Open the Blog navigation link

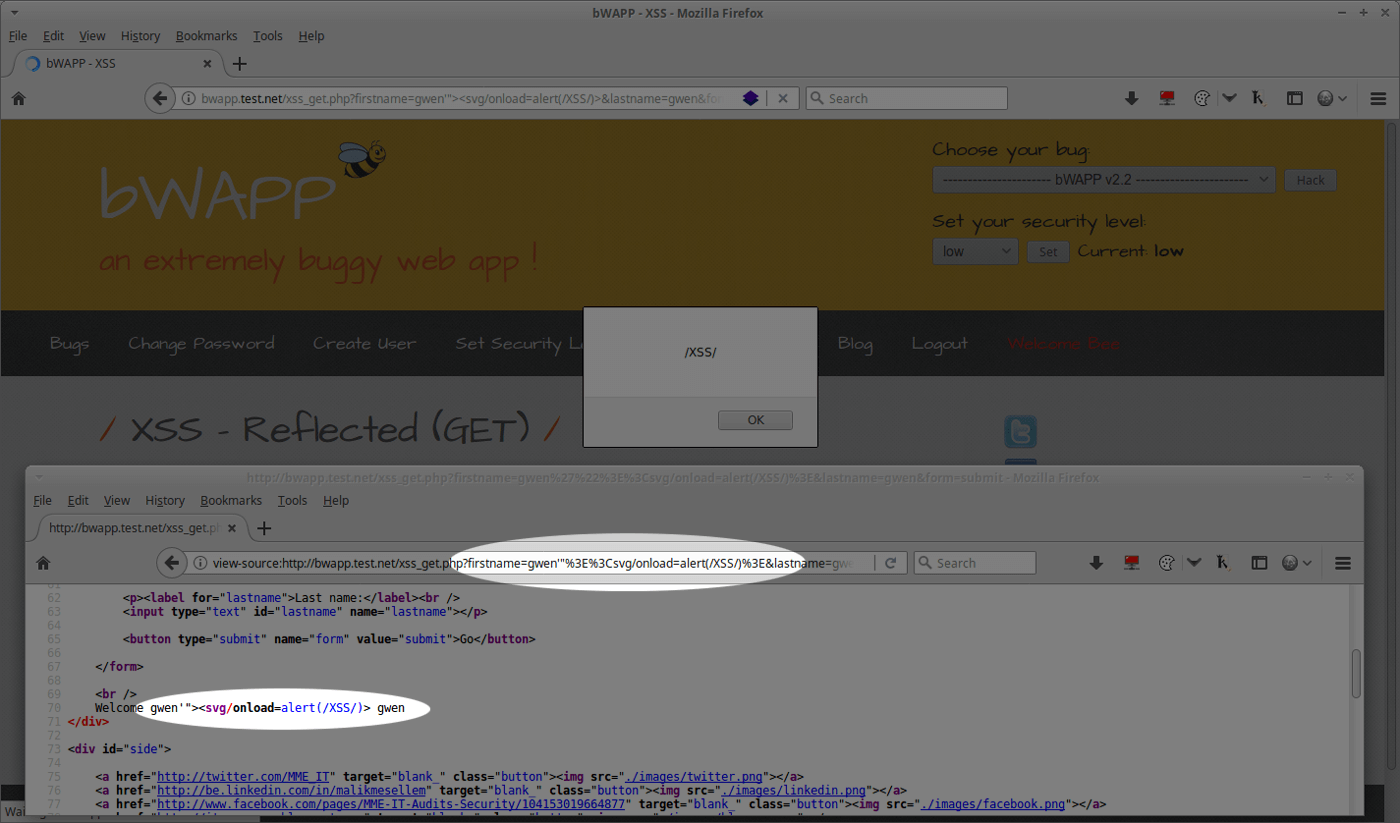[x=855, y=343]
